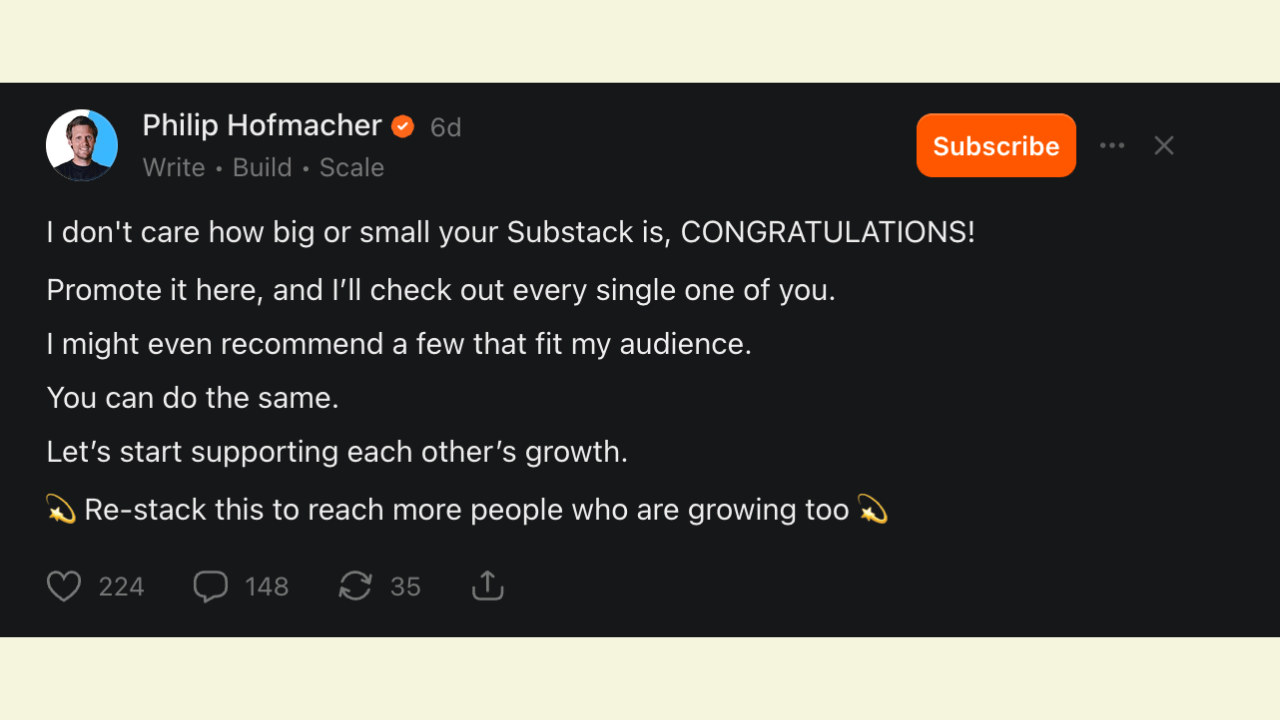Click the 'Promote it here' sentence
This screenshot has width=1280, height=720.
441,290
